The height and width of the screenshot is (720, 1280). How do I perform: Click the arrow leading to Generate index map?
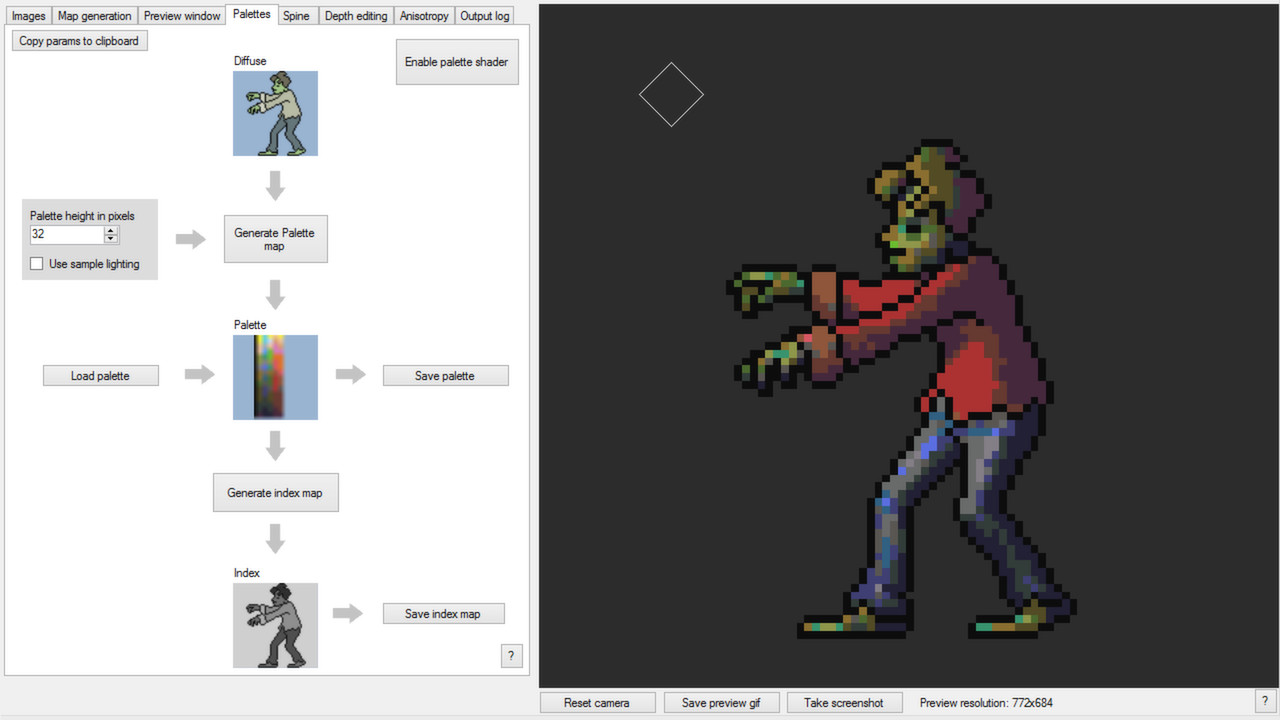tap(275, 444)
